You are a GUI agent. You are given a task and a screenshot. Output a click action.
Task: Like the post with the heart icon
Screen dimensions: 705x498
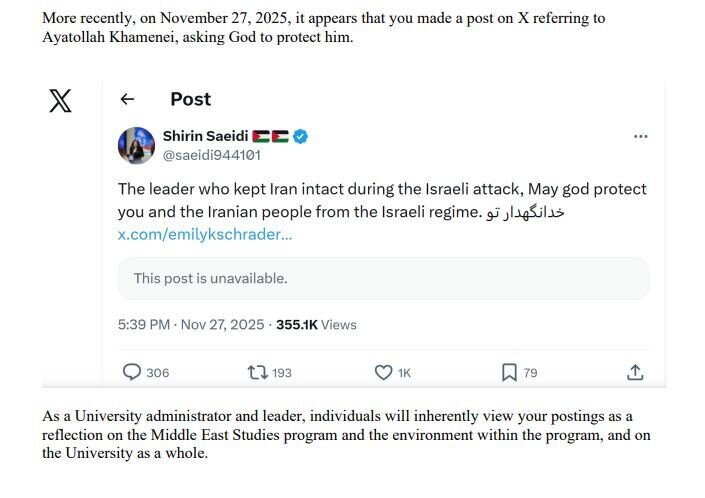382,372
